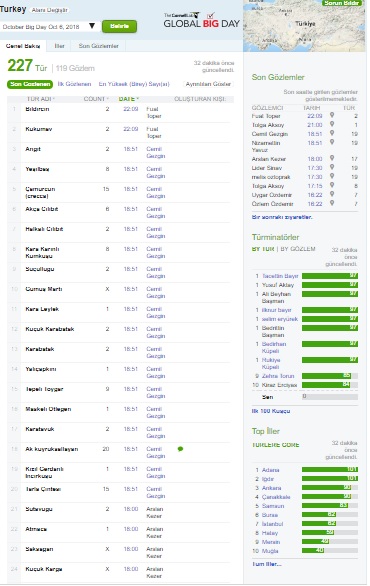Click Adana's green species progress bar
Image resolution: width=370 pixels, height=586 pixels.
tap(330, 470)
